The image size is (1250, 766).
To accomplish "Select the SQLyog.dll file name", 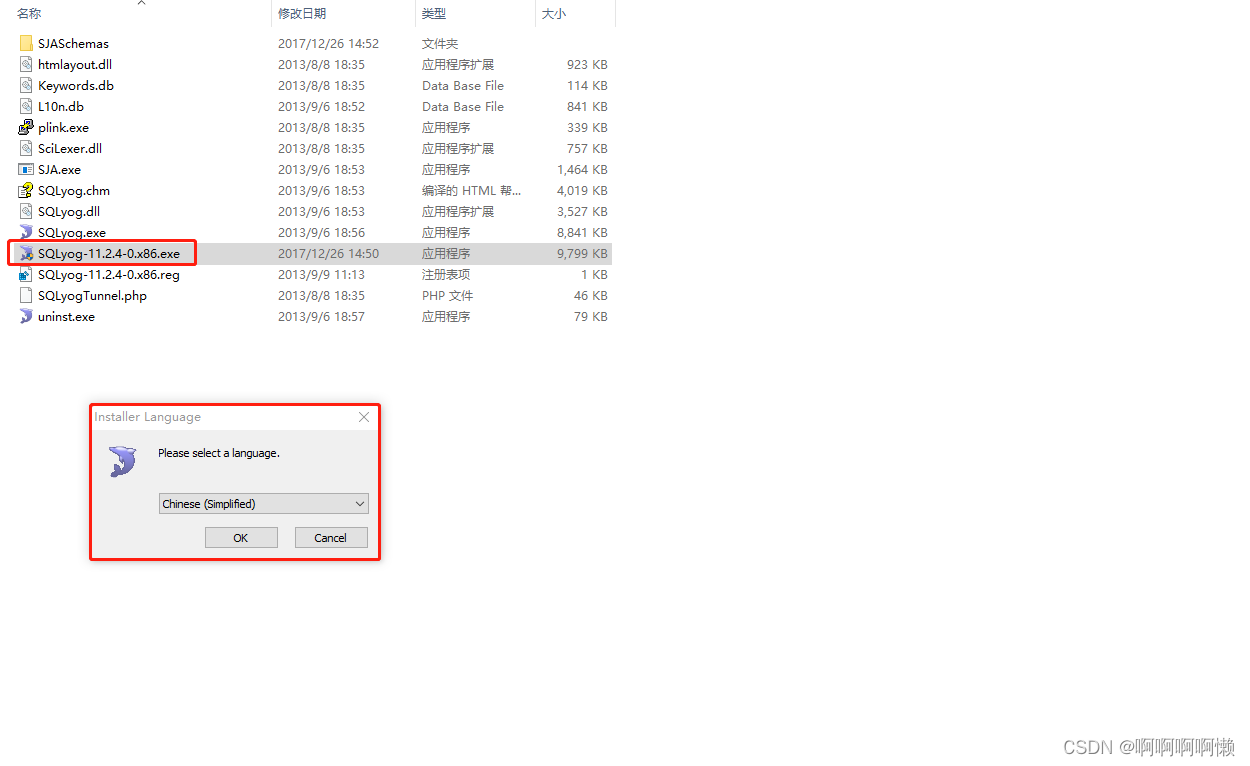I will point(69,211).
